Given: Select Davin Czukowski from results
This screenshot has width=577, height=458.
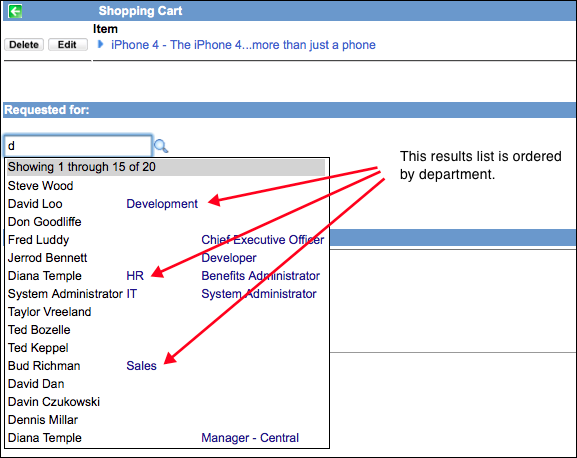Looking at the screenshot, I should point(166,402).
